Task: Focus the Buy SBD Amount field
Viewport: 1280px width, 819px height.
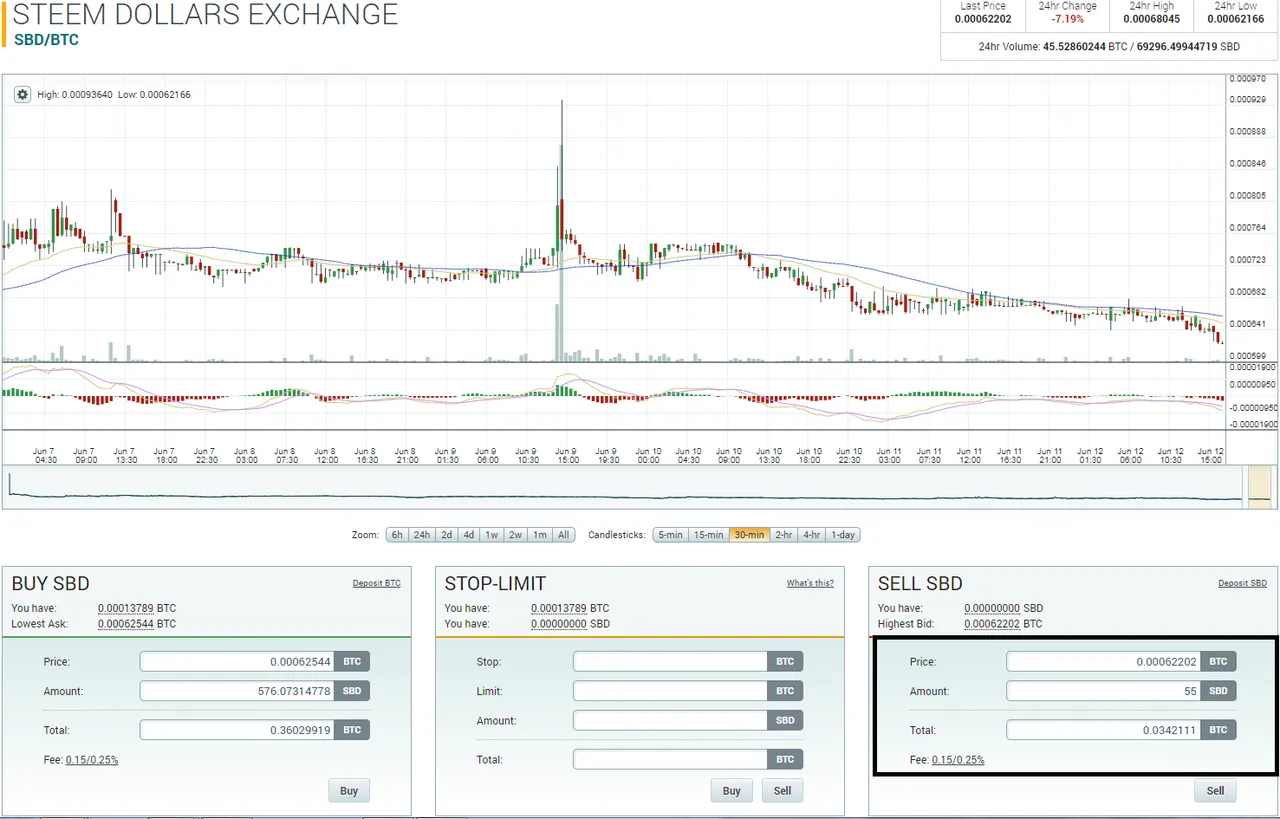Action: (x=237, y=691)
